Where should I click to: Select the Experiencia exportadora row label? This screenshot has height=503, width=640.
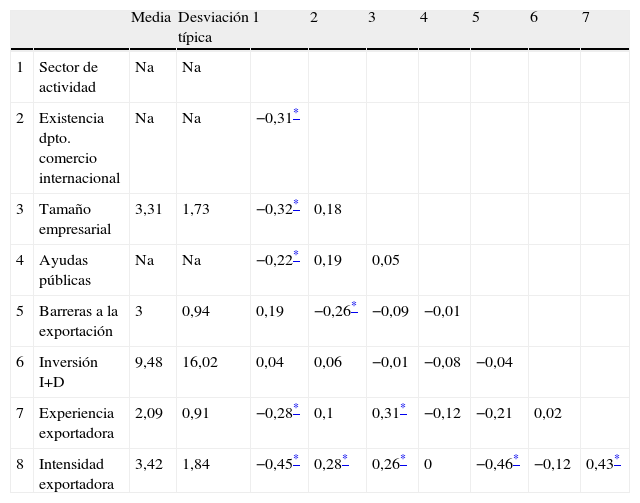[76, 423]
